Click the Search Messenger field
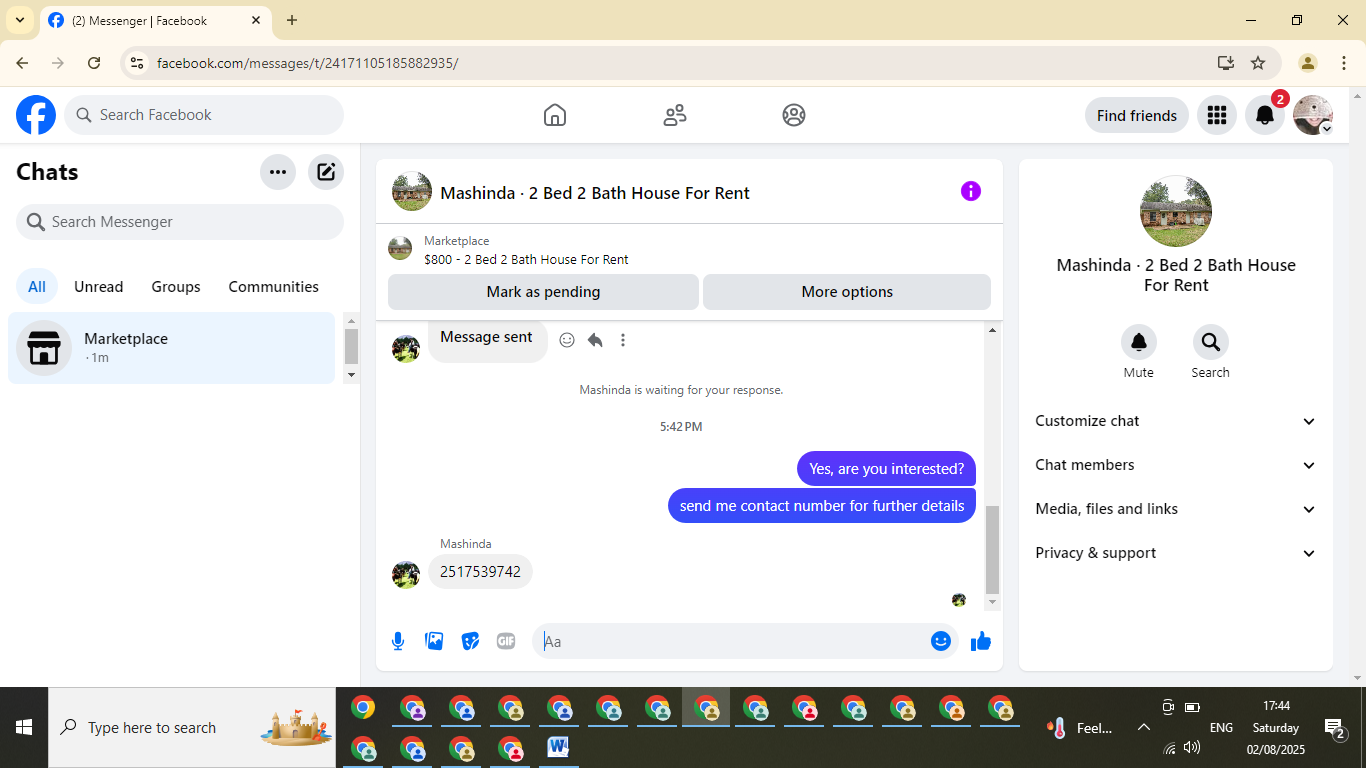1366x768 pixels. tap(180, 222)
